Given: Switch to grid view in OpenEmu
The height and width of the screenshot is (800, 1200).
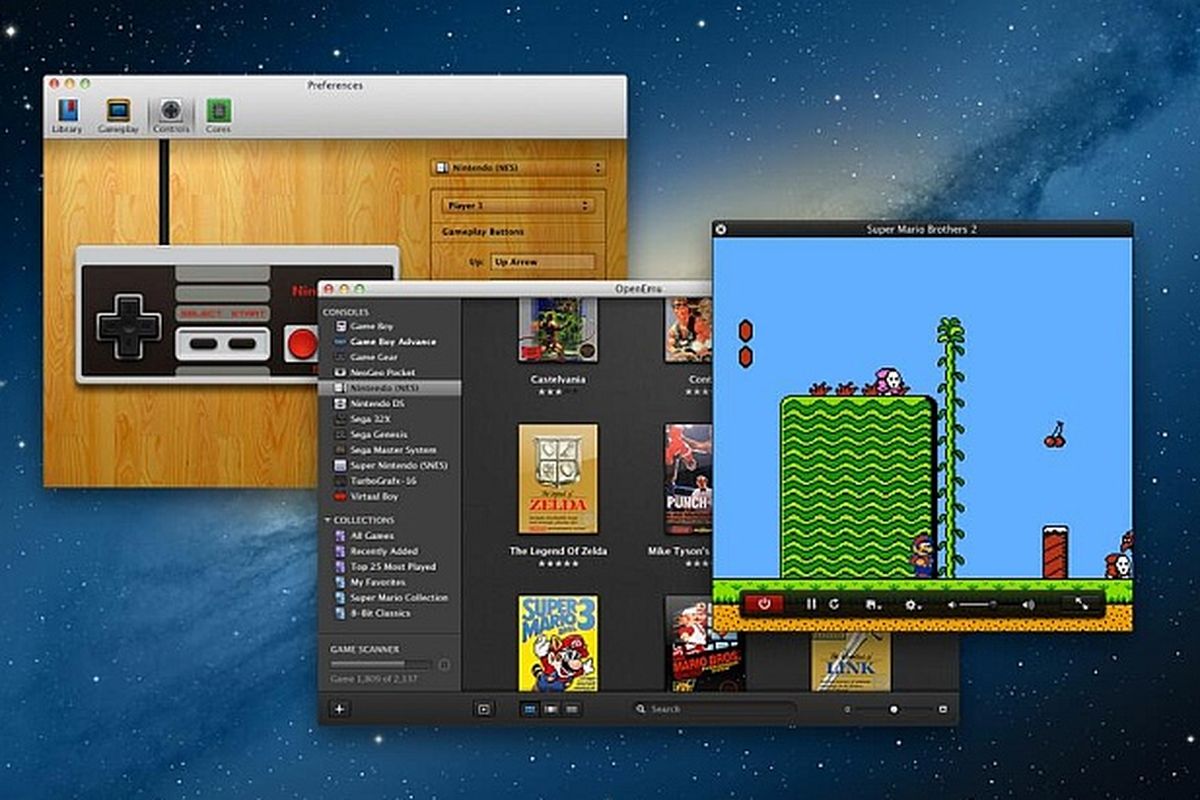Looking at the screenshot, I should coord(531,709).
